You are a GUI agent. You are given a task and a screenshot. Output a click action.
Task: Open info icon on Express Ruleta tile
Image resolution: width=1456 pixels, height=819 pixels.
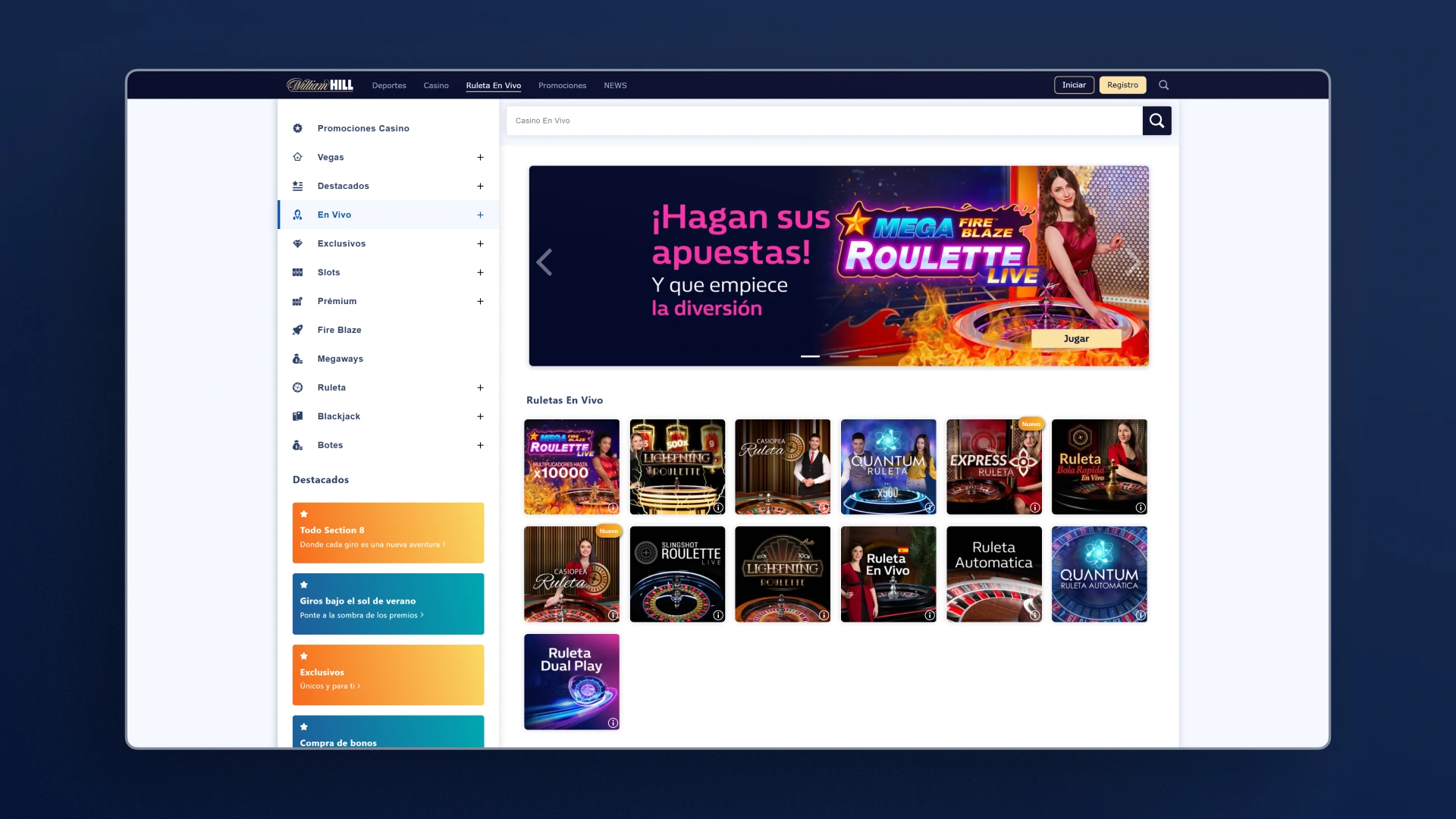pyautogui.click(x=1035, y=507)
